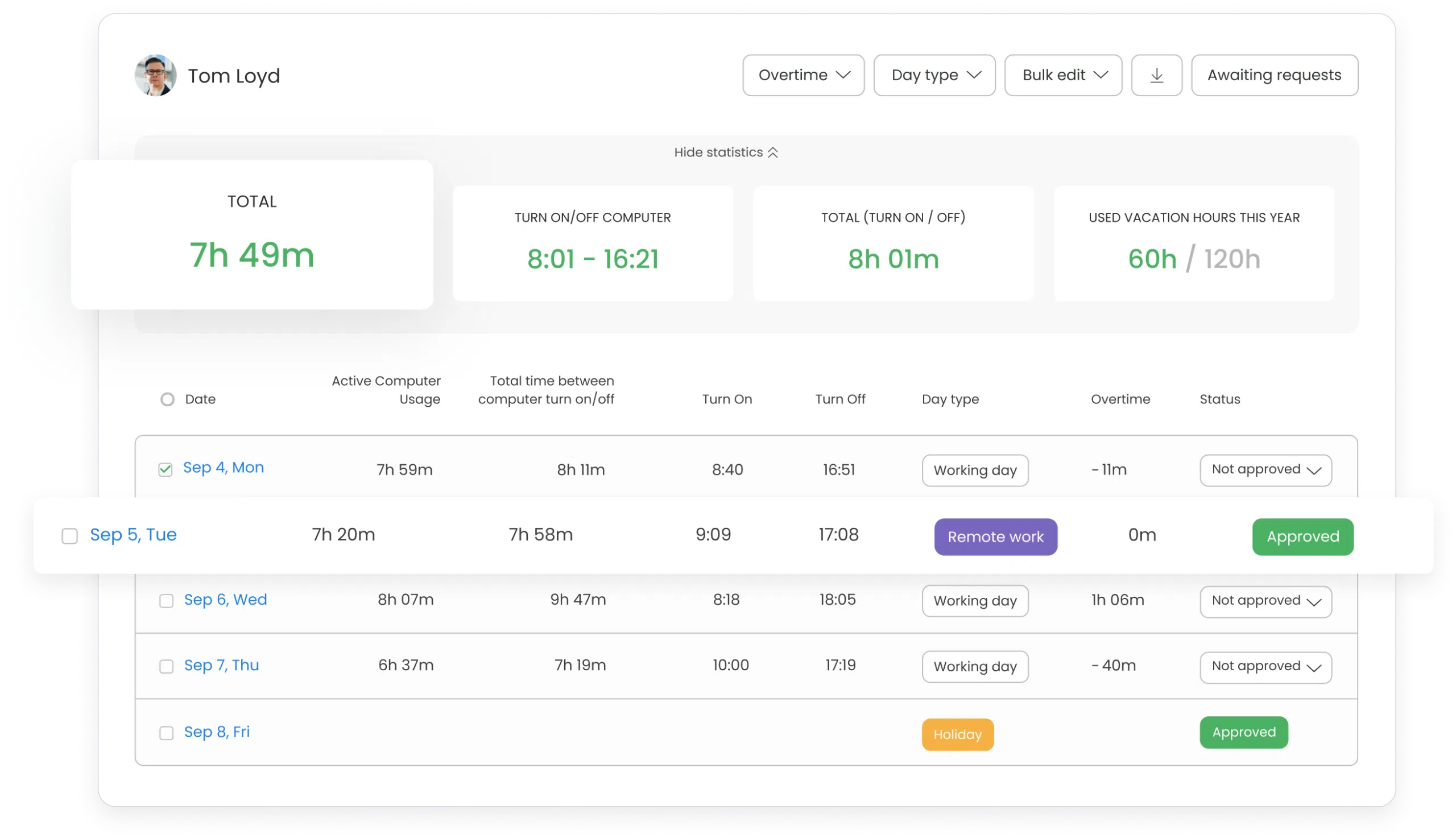Viewport: 1456px width, 838px height.
Task: Click the 8:01 - 16:21 turn on/off card
Action: pos(593,243)
